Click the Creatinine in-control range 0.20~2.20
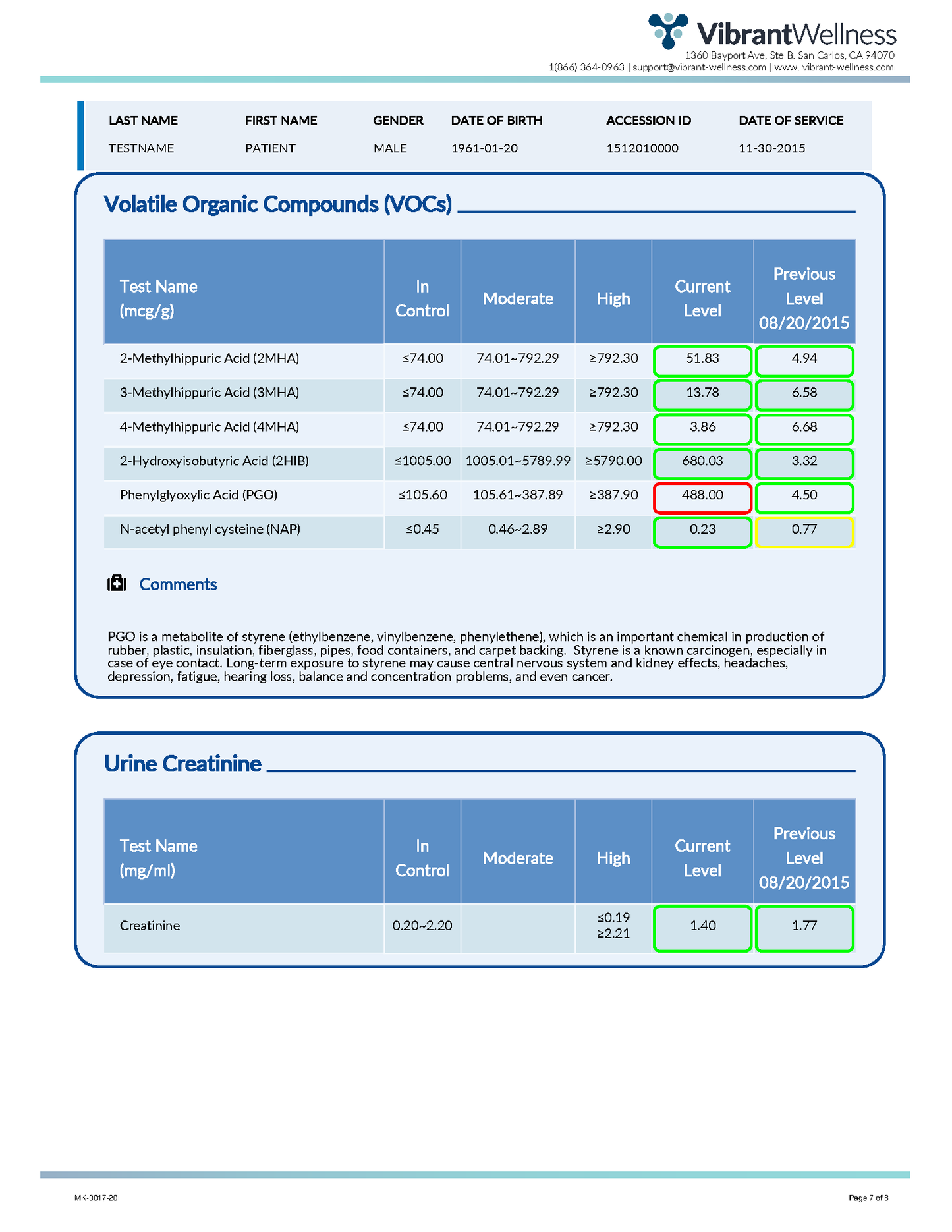This screenshot has height=1232, width=952. (x=422, y=926)
